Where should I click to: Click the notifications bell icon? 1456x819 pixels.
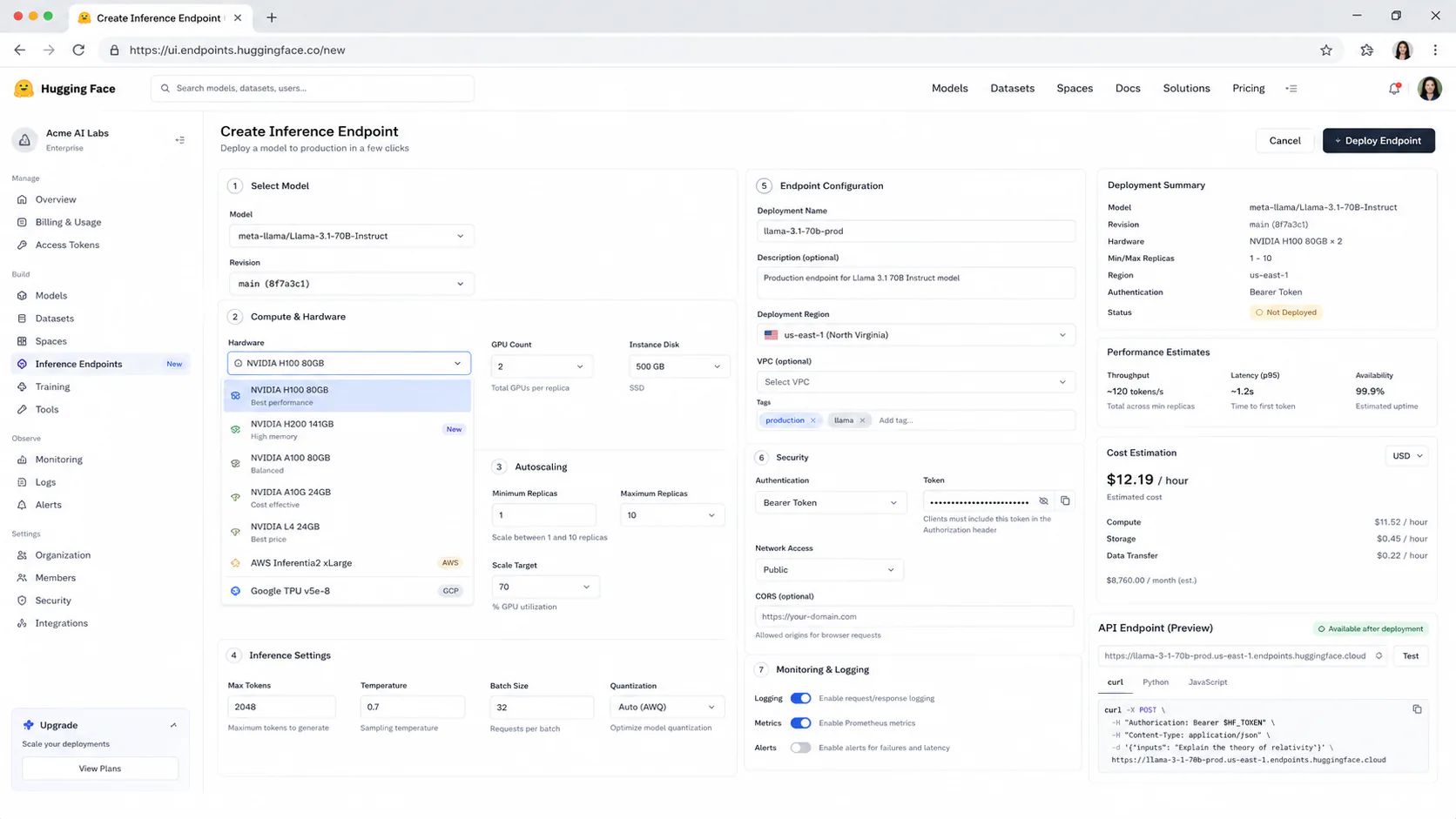pyautogui.click(x=1394, y=89)
